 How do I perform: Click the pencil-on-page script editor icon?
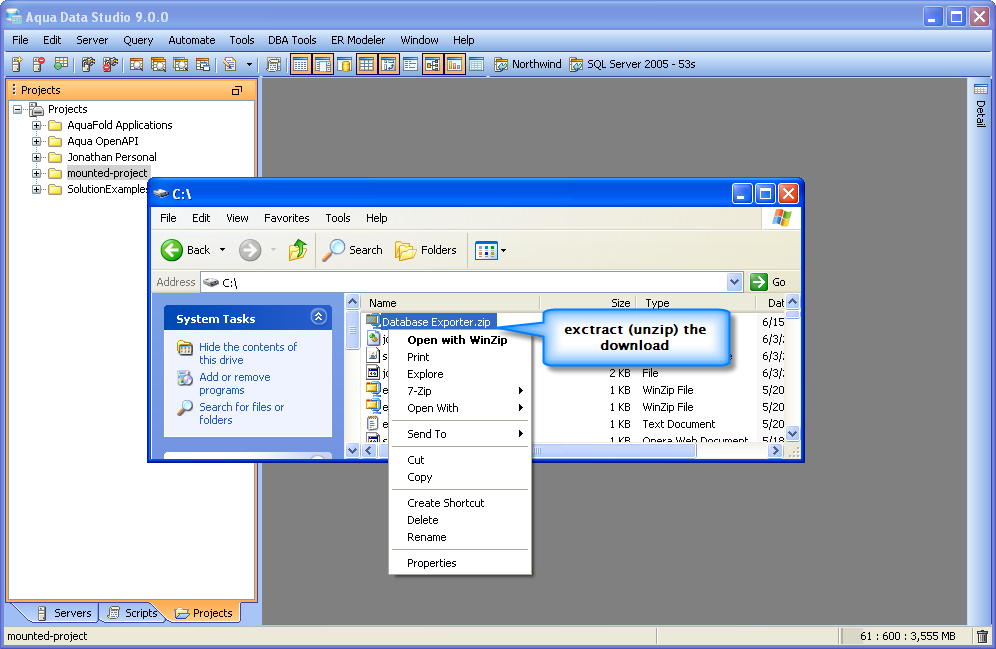pos(230,64)
